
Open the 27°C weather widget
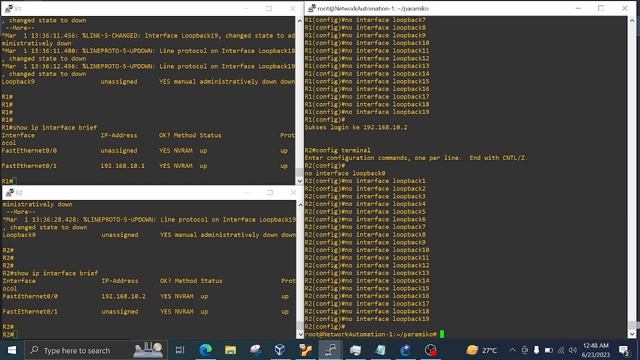click(482, 350)
